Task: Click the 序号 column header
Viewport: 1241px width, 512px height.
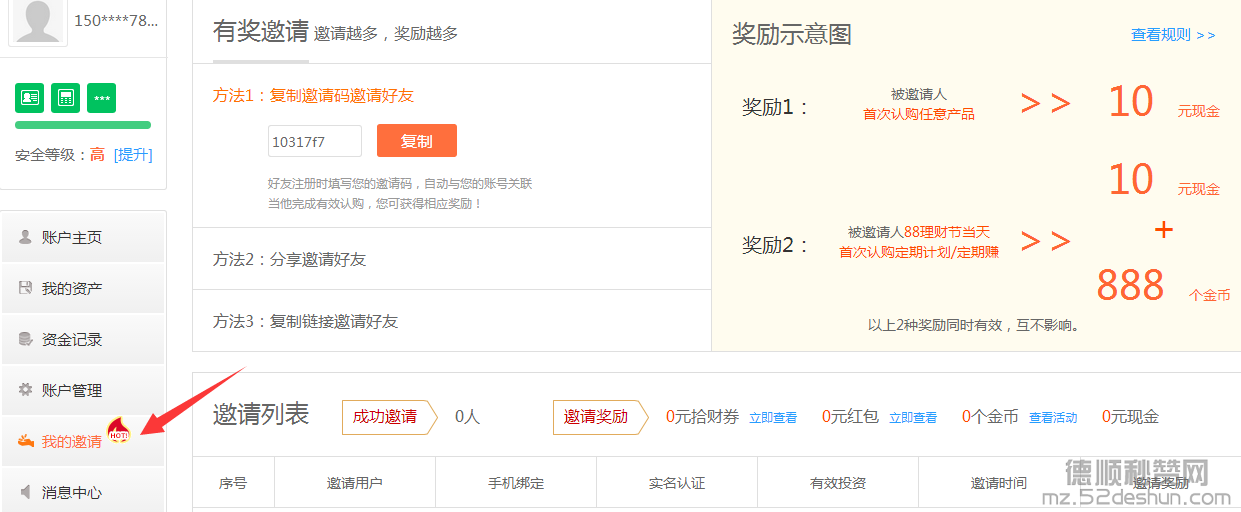Action: [x=233, y=483]
